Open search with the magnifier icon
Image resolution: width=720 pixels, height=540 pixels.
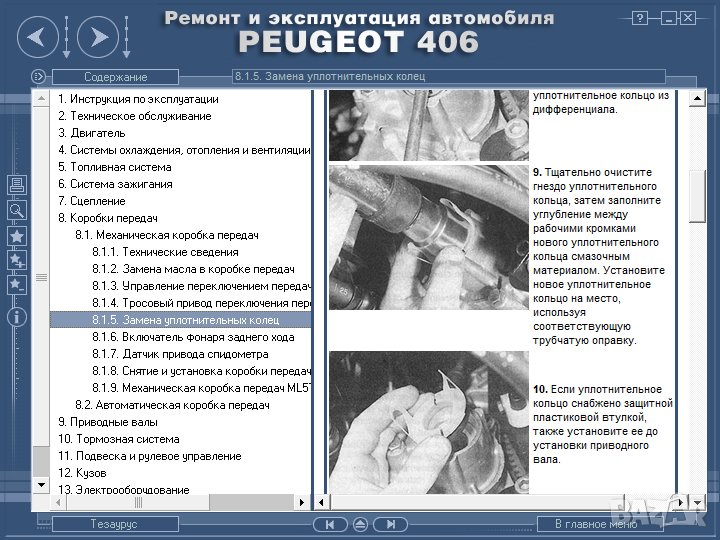point(16,210)
